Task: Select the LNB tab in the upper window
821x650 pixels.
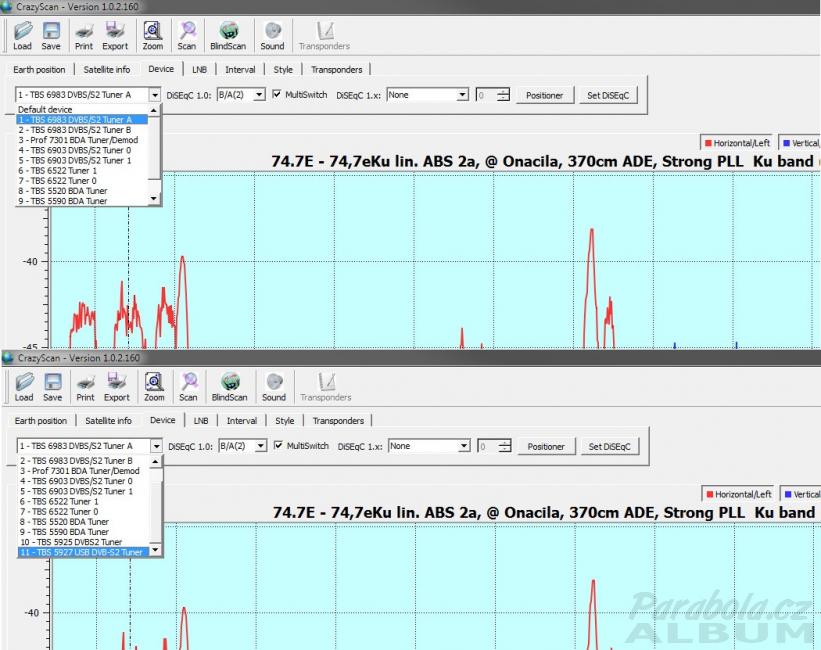Action: 199,70
